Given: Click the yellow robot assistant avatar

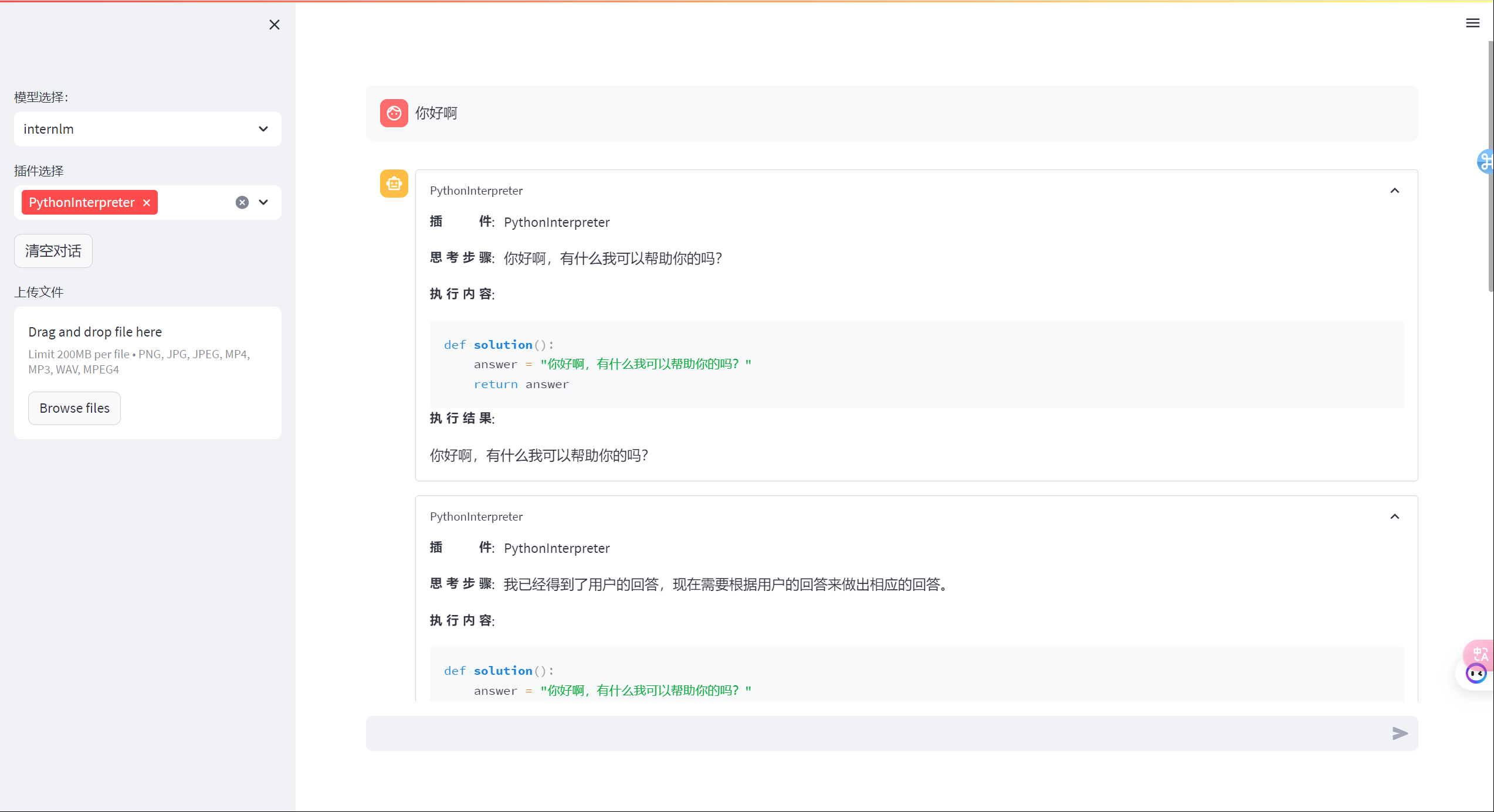Looking at the screenshot, I should coord(394,184).
